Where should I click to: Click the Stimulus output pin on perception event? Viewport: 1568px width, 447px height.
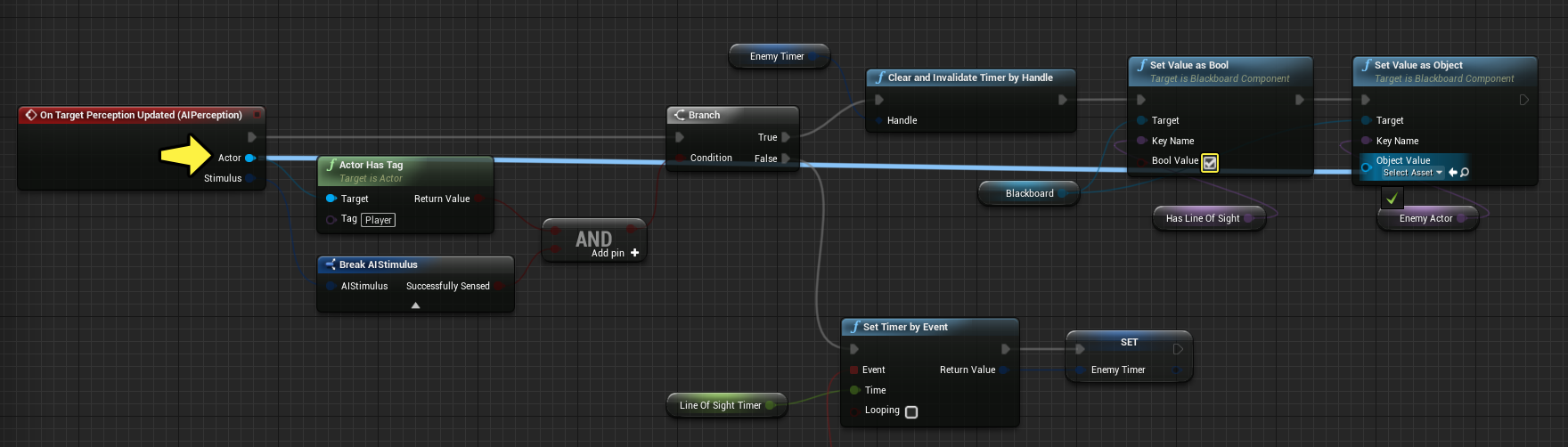[x=250, y=178]
